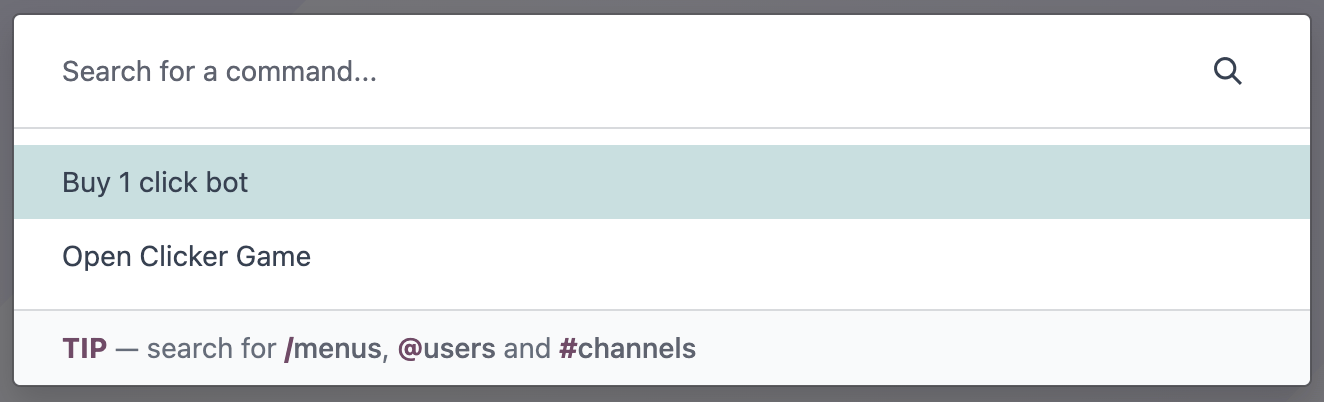Click the bold 'TIP' label

(85, 349)
